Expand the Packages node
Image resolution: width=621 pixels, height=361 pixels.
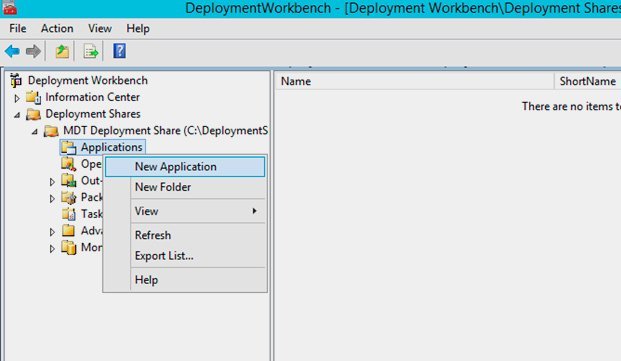[x=52, y=198]
